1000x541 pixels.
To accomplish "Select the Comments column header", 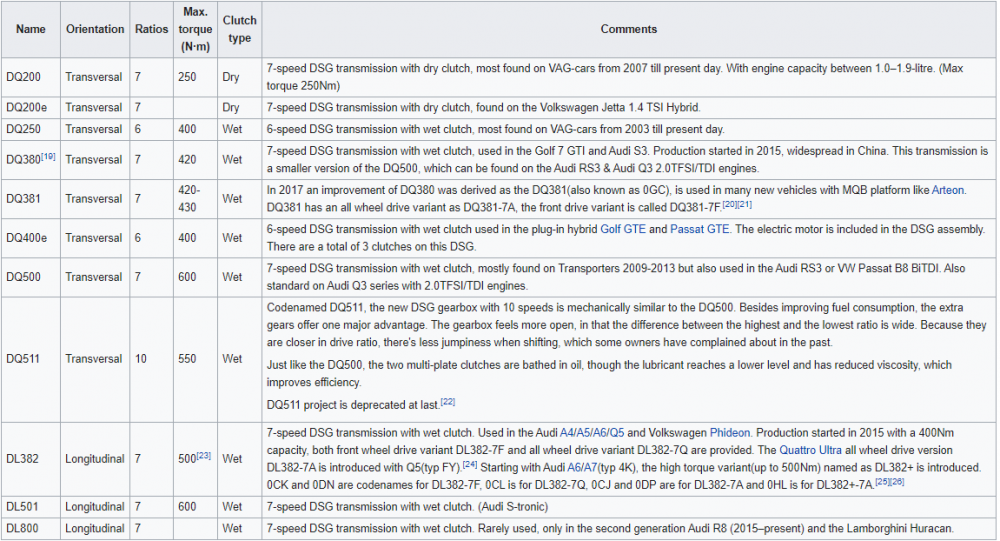I will pyautogui.click(x=629, y=29).
